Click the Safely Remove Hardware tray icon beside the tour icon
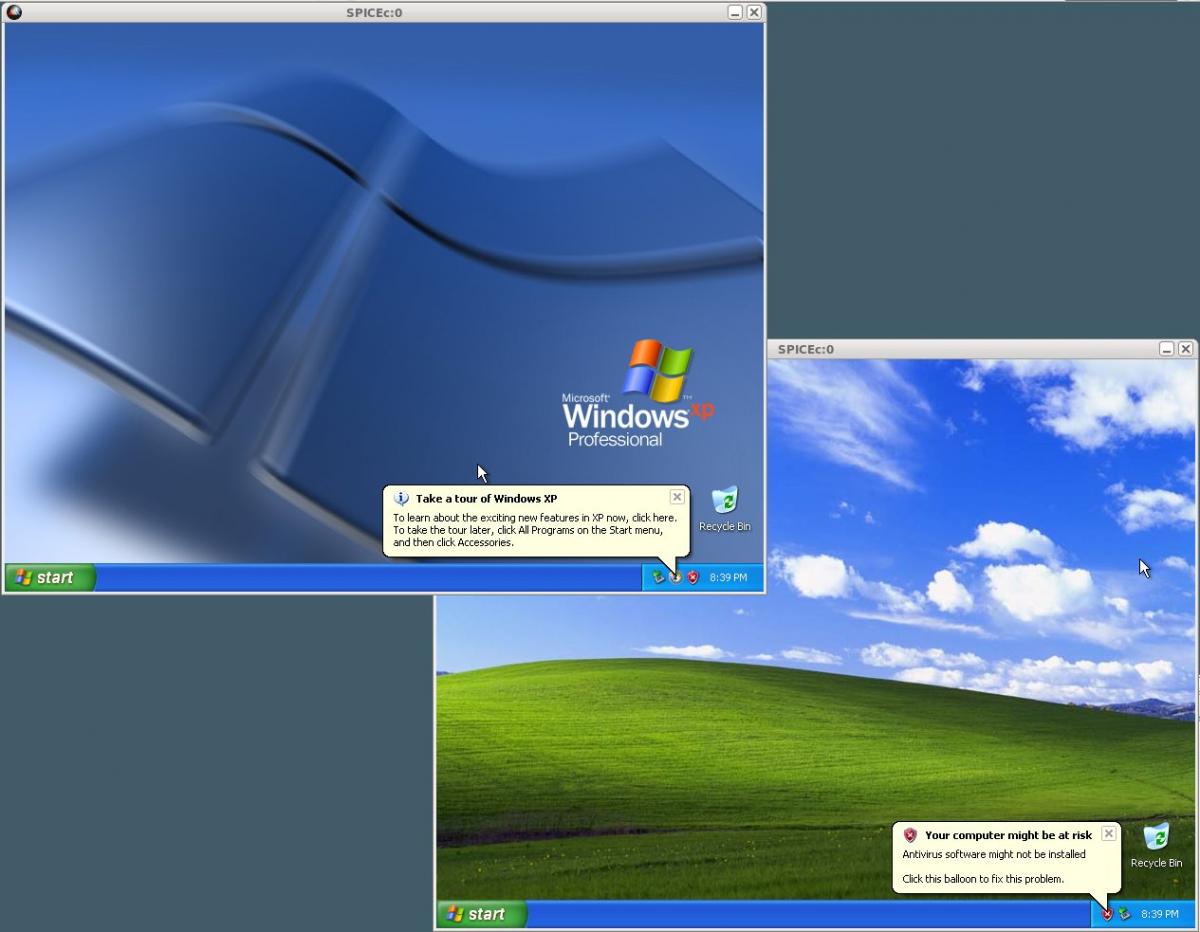The image size is (1200, 932). point(658,577)
